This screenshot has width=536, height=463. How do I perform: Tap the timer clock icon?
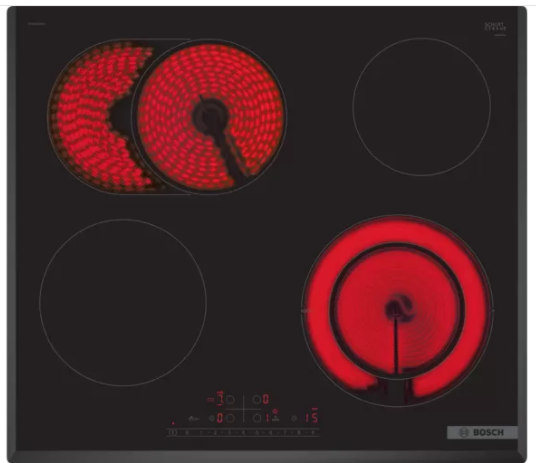coord(294,418)
